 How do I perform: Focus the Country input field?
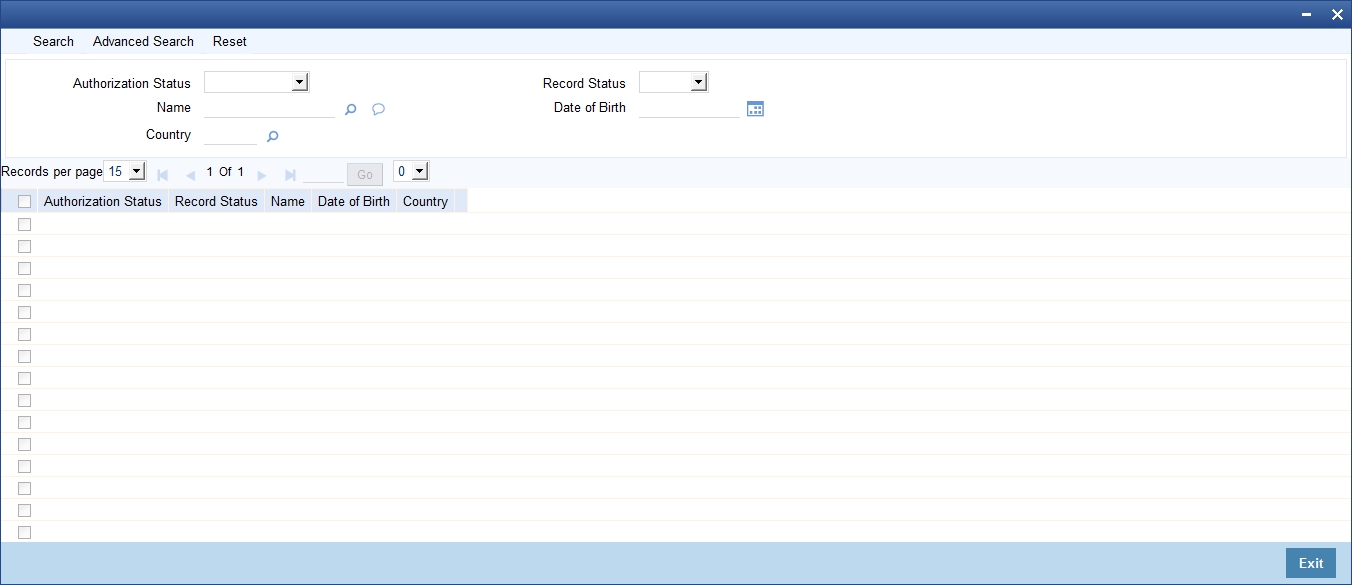[231, 135]
